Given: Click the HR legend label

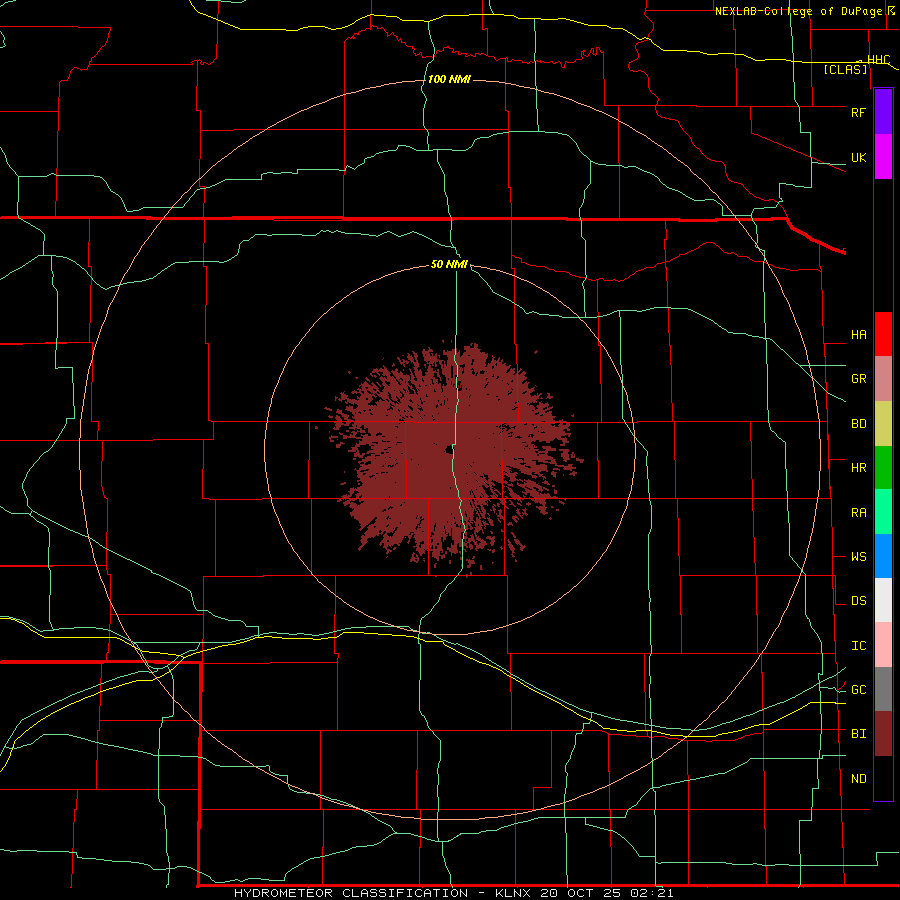Looking at the screenshot, I should (858, 468).
